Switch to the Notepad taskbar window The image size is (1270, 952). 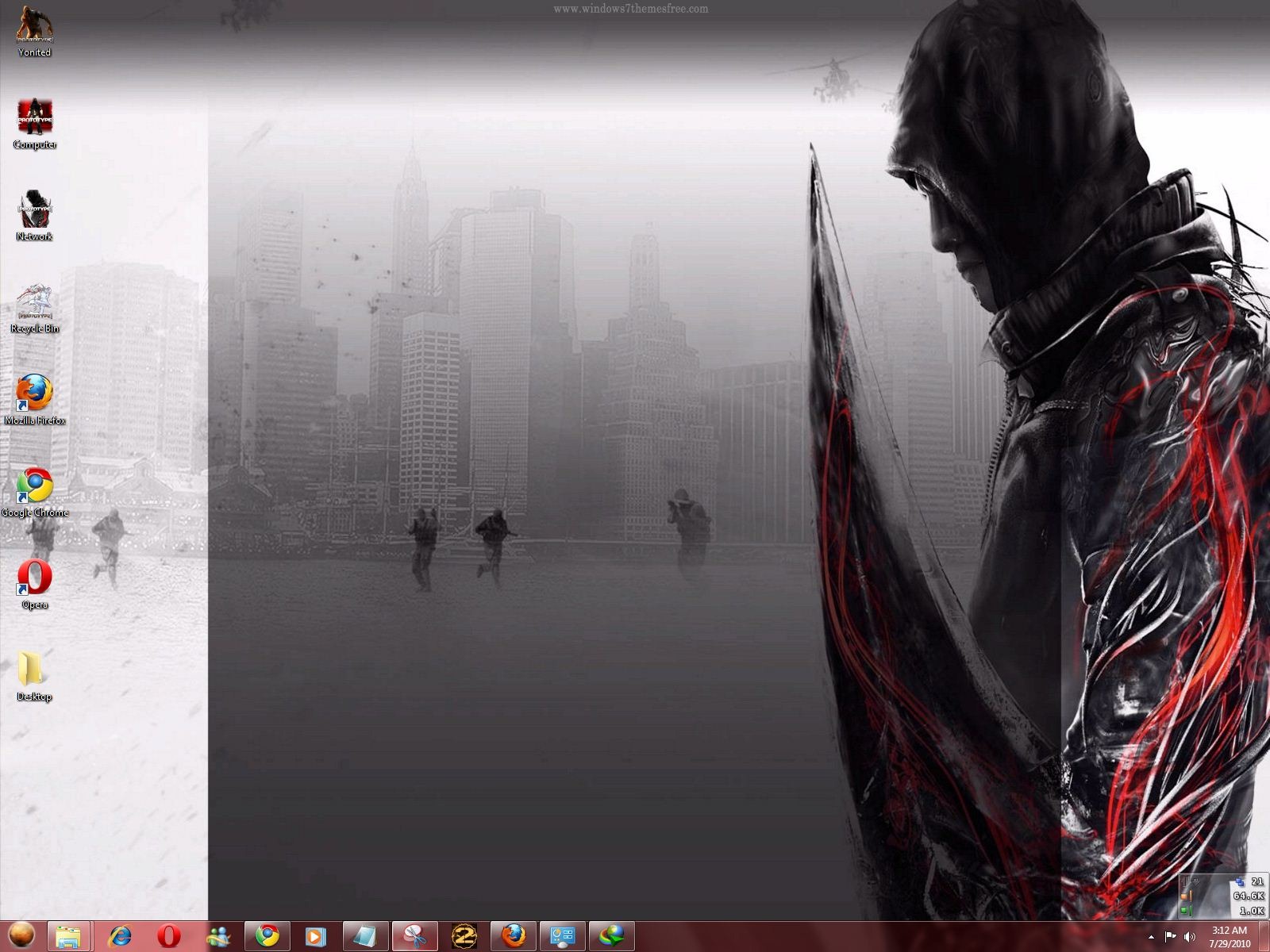(x=366, y=936)
